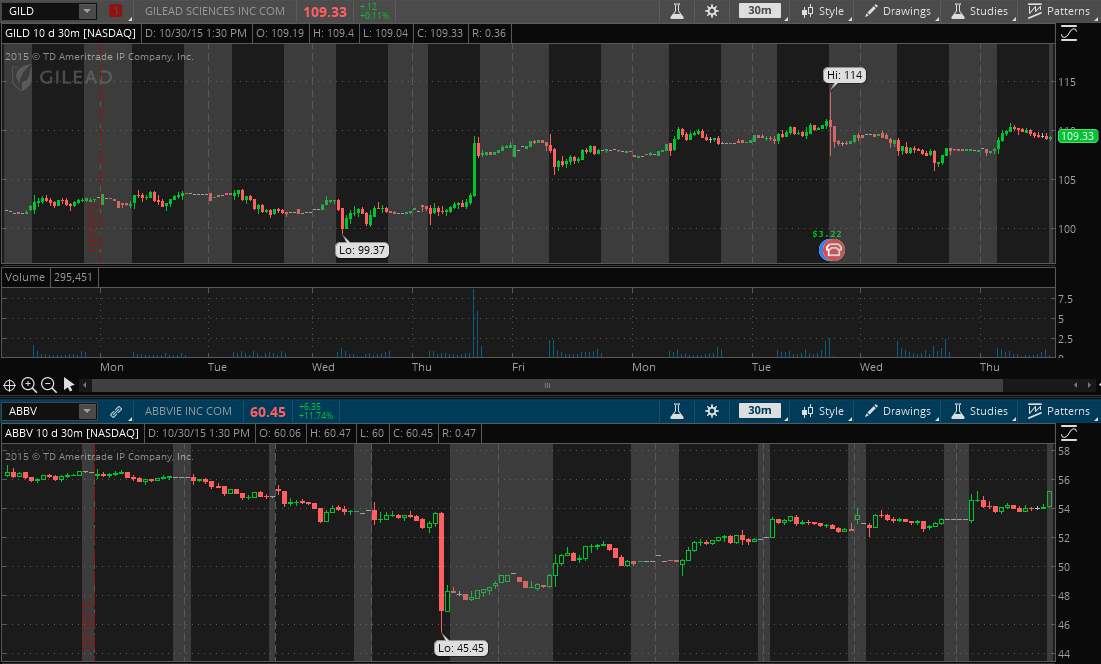Click curve icon at ABBV price axis top
The height and width of the screenshot is (664, 1101).
click(1069, 433)
